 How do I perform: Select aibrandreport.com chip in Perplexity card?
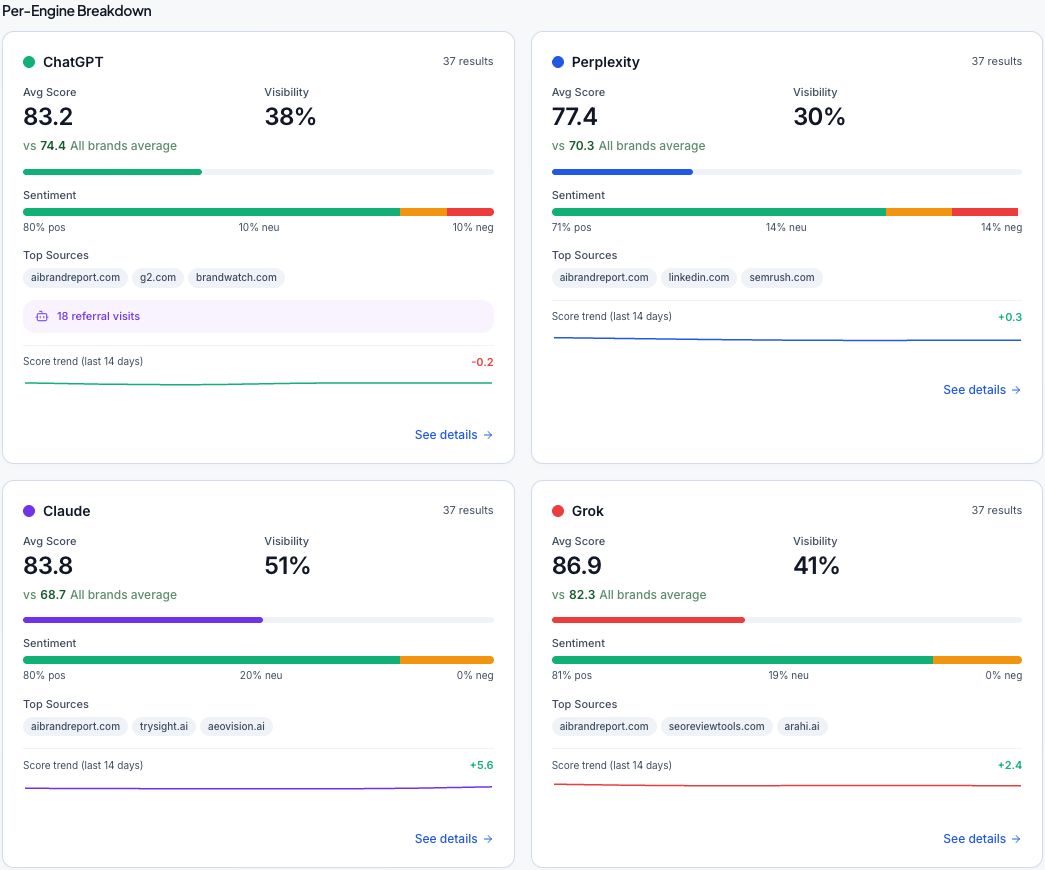click(x=604, y=277)
